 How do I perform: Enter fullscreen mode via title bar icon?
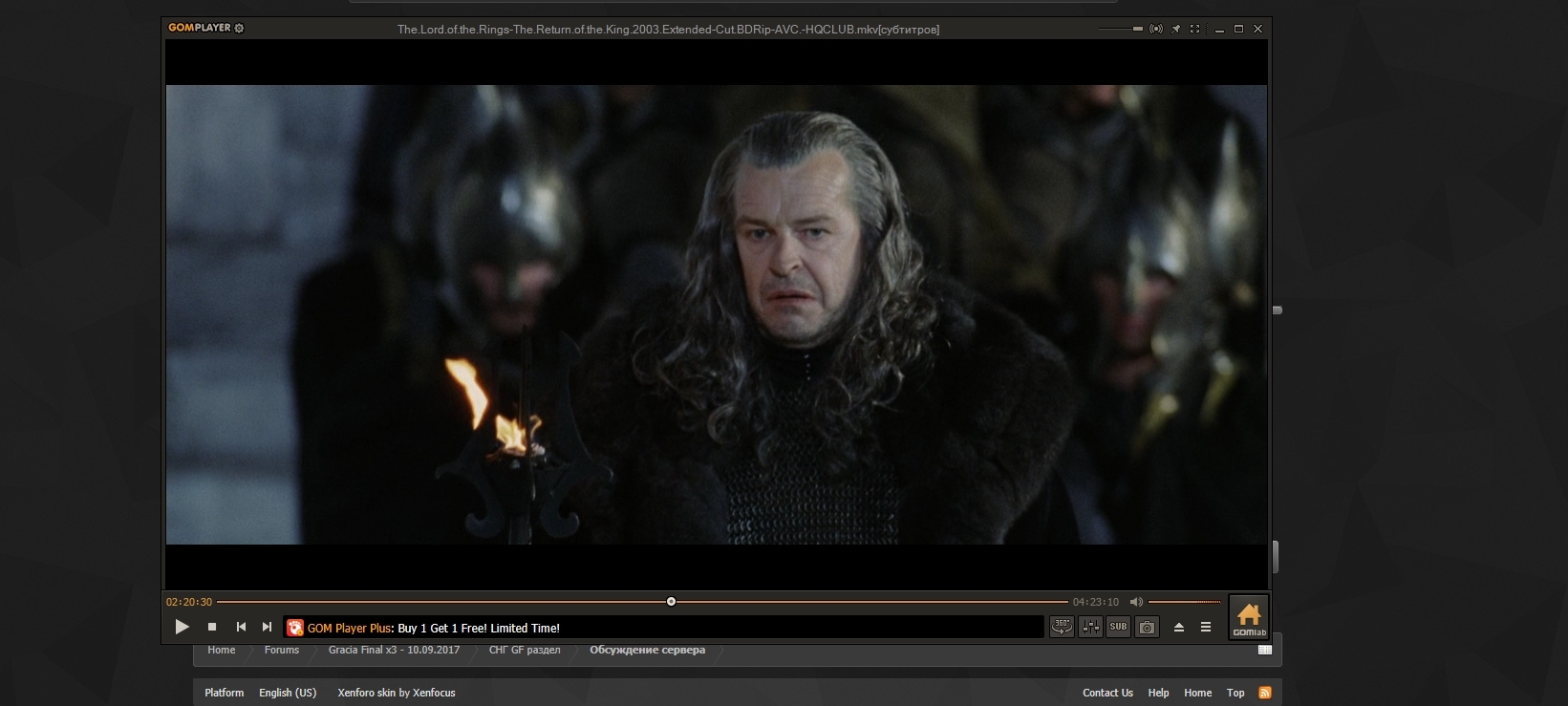click(x=1194, y=29)
